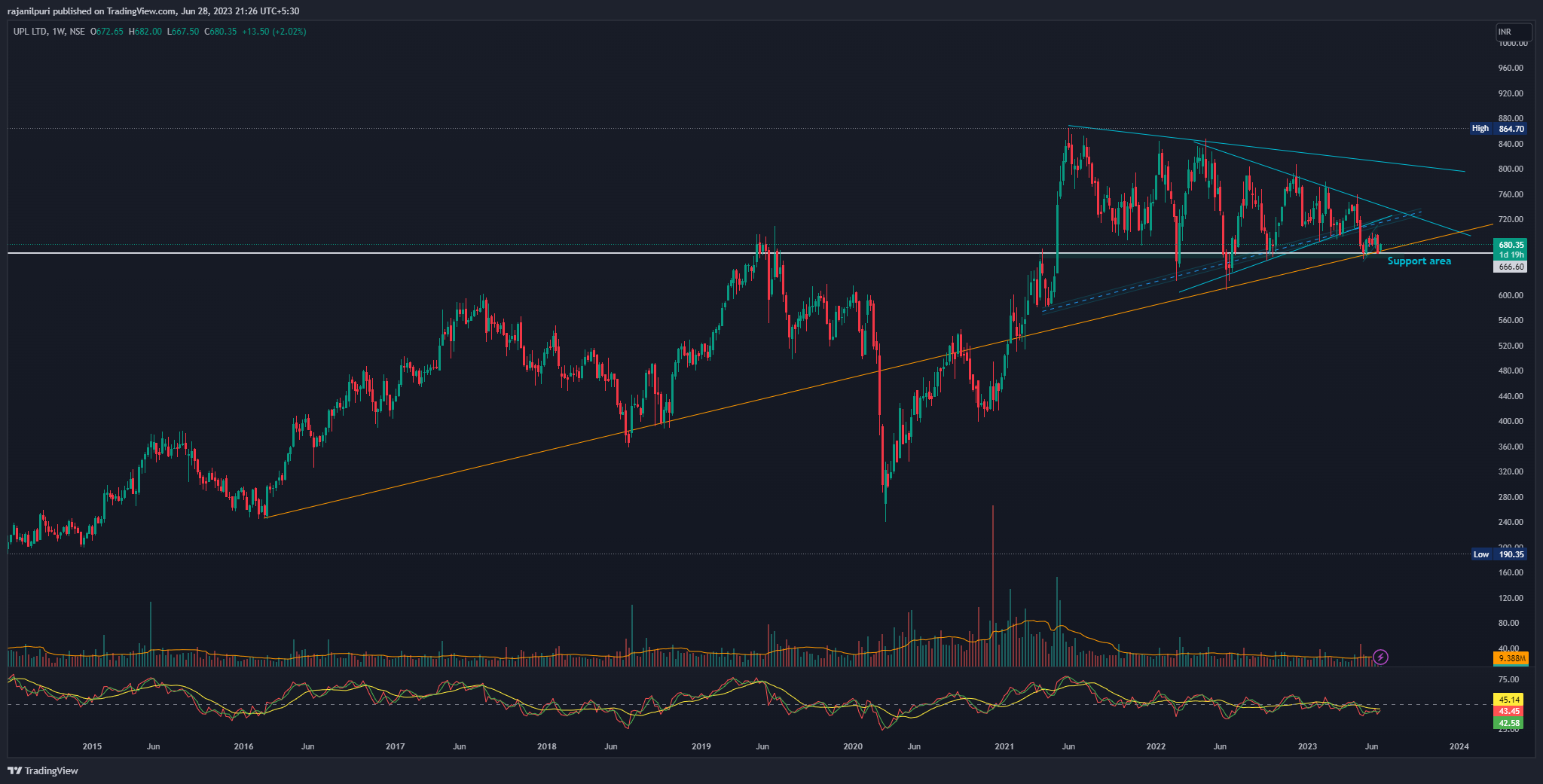The image size is (1543, 784).
Task: Click the Low 190.35 price label
Action: 1499,554
